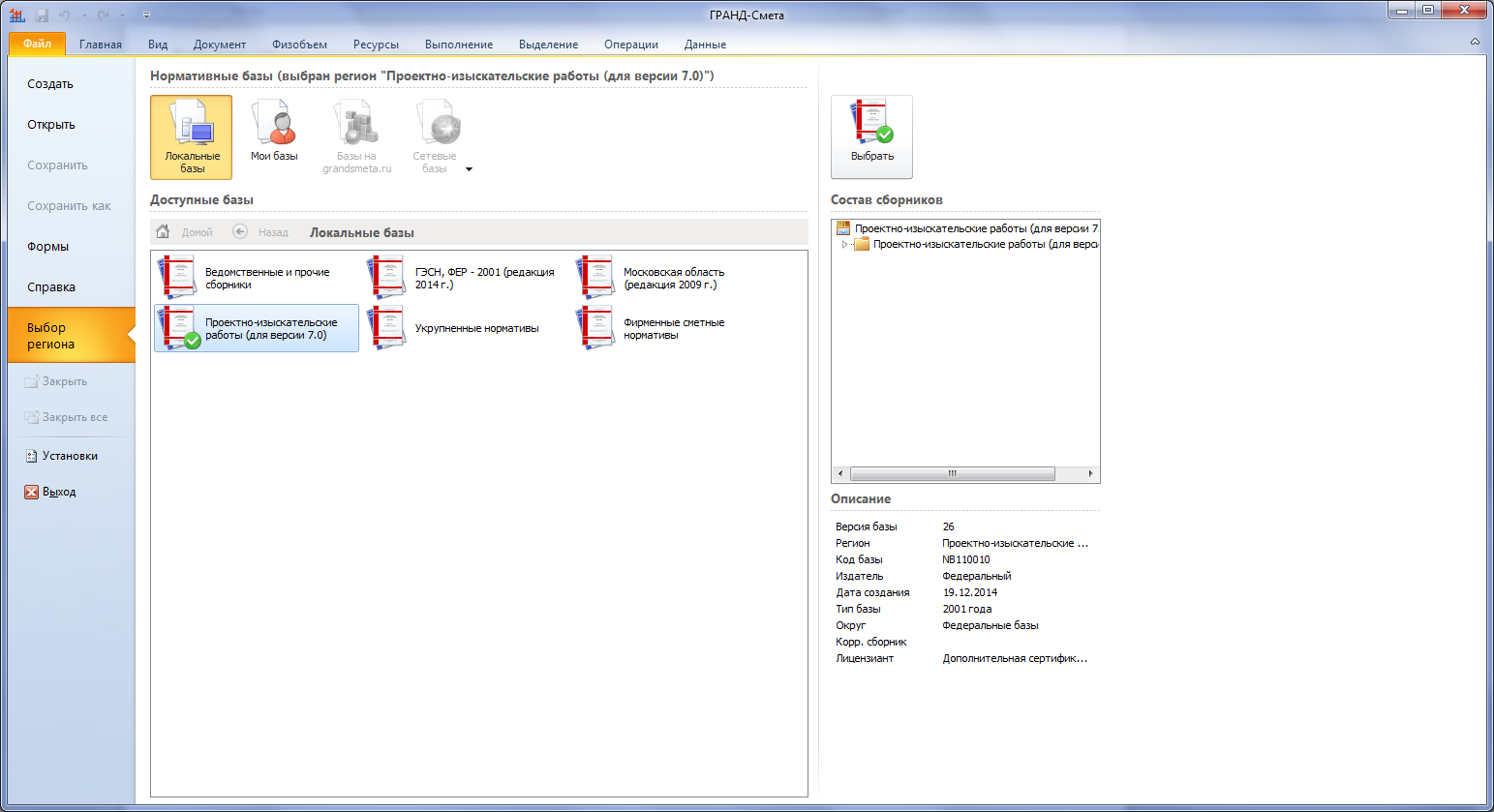Open the Физобъем ribbon tab
The image size is (1494, 812).
[x=299, y=45]
